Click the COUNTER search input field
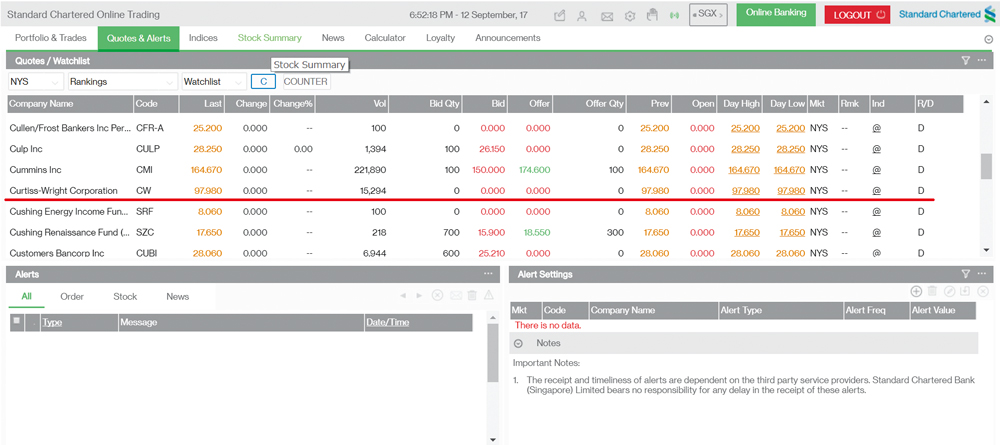 point(305,82)
